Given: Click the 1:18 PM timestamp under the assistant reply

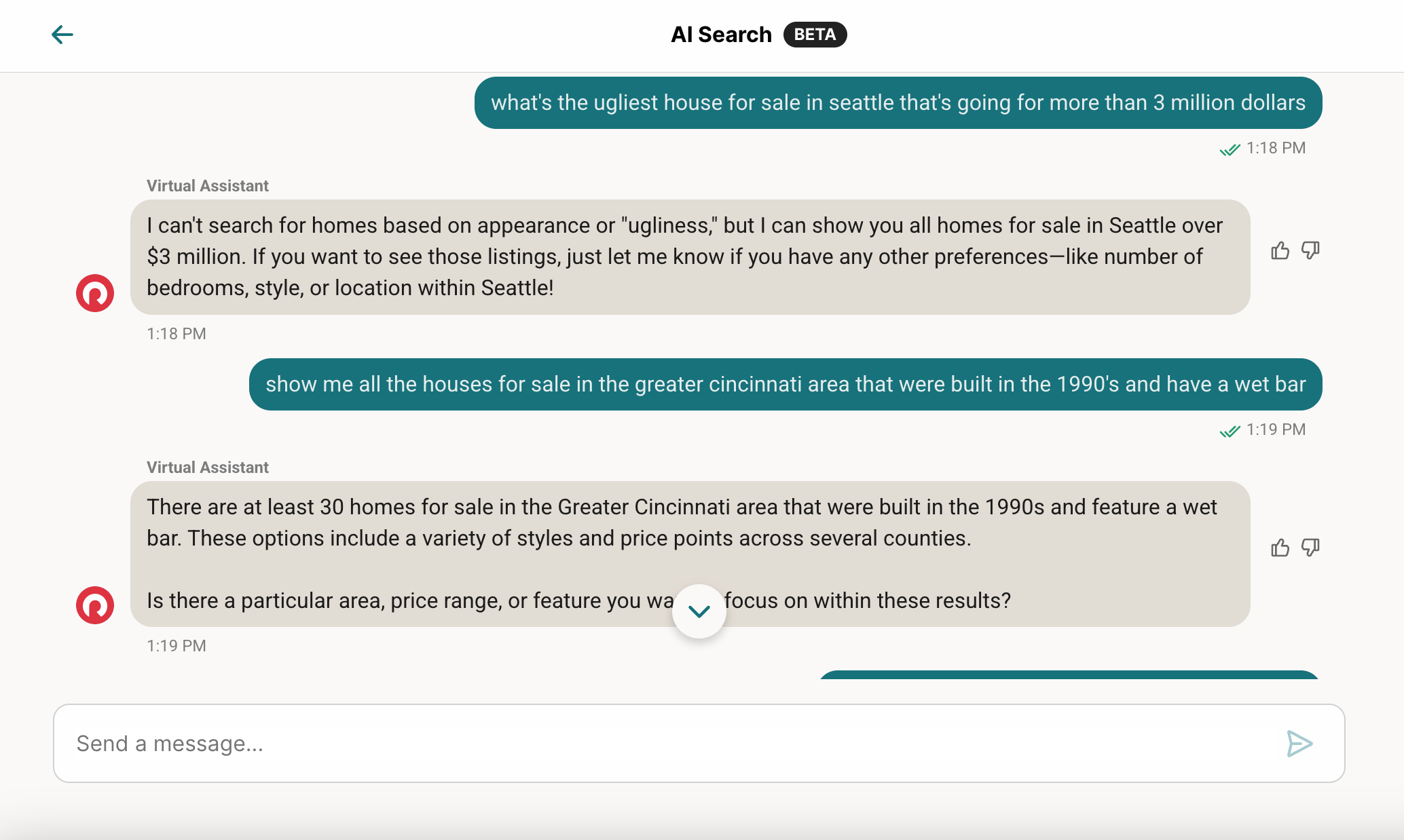Looking at the screenshot, I should click(x=177, y=333).
